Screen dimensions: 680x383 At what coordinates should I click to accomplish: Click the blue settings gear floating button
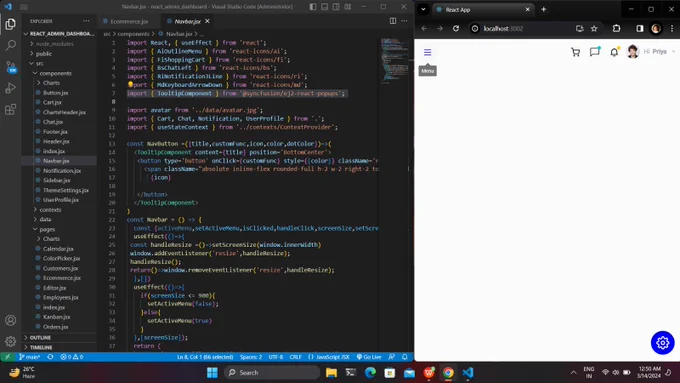click(662, 343)
